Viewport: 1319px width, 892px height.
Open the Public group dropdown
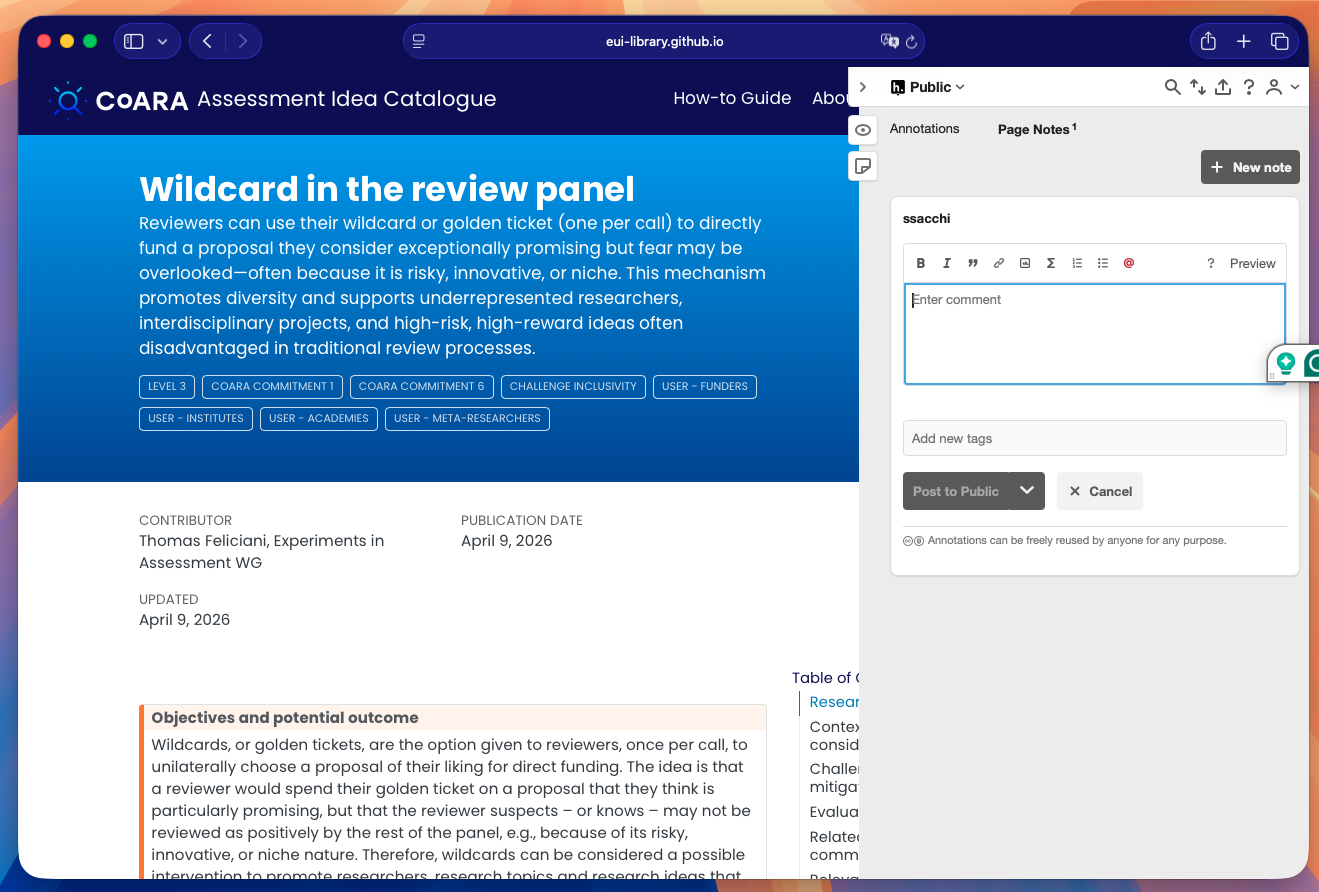(x=929, y=87)
